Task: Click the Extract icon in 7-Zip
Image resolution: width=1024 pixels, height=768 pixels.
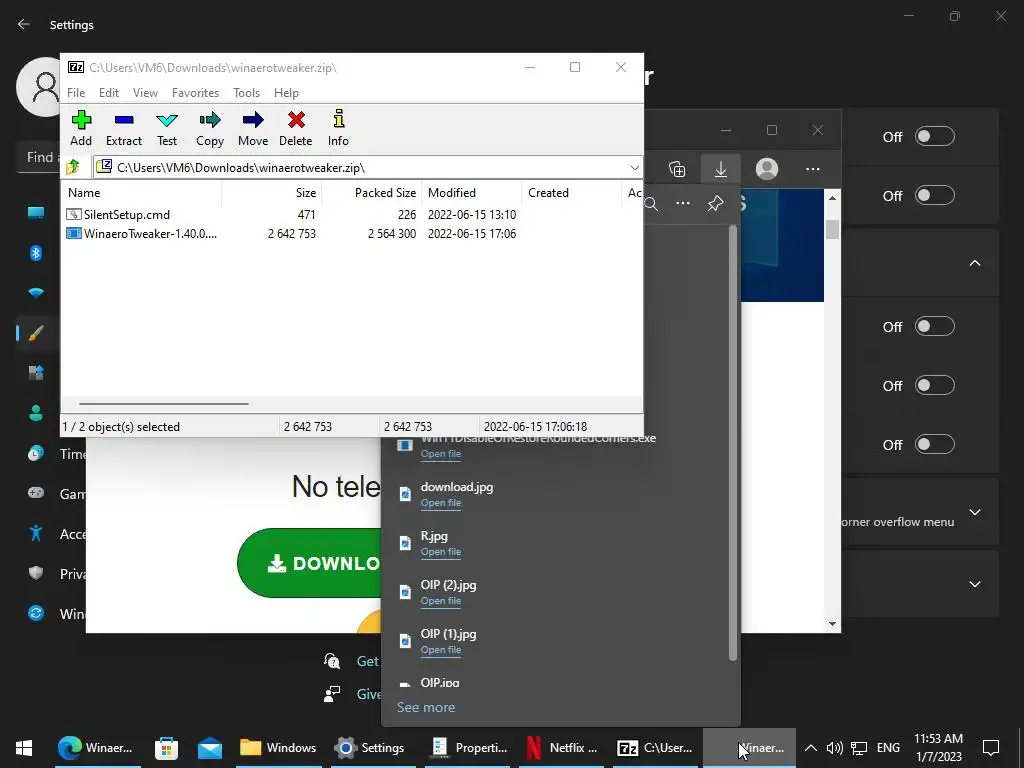Action: pos(123,129)
